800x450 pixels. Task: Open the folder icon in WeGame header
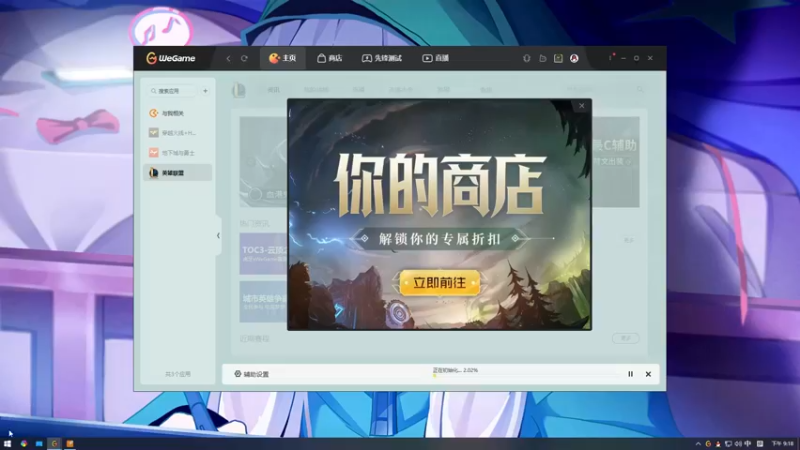(543, 58)
